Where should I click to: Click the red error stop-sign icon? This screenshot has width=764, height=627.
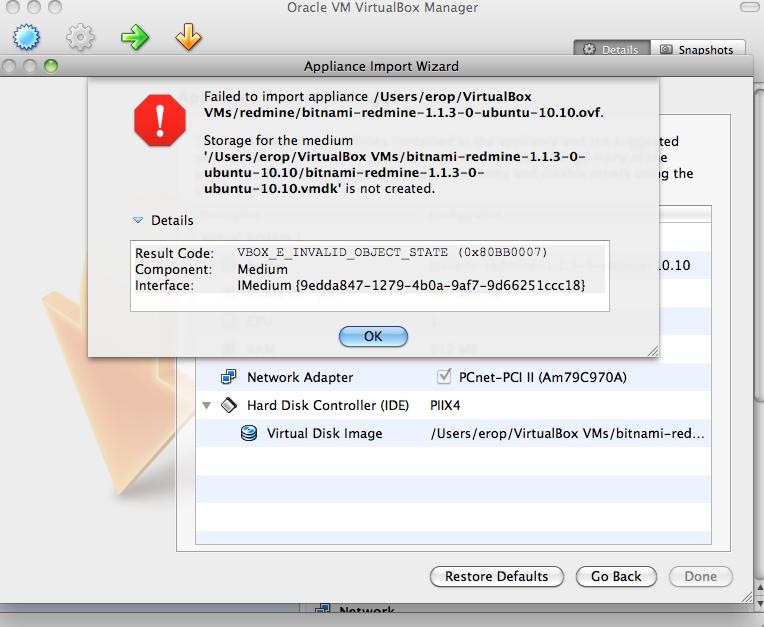pyautogui.click(x=160, y=120)
